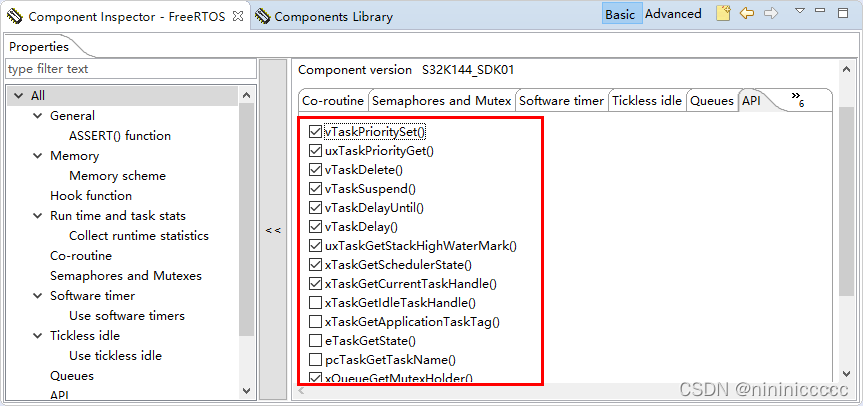This screenshot has width=863, height=406.
Task: Switch to Basic view mode
Action: click(621, 14)
